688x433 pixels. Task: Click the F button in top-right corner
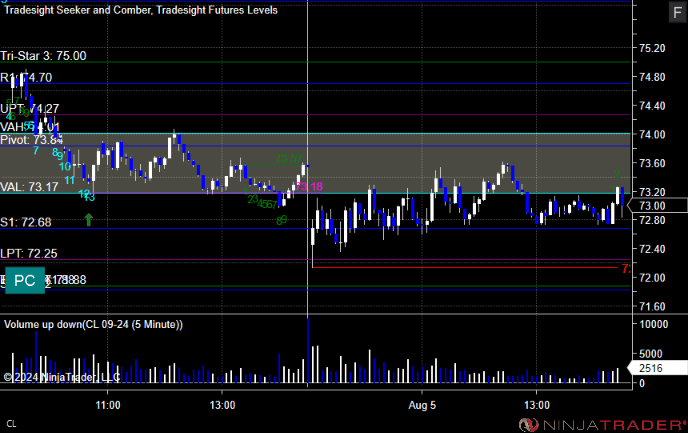[x=677, y=12]
